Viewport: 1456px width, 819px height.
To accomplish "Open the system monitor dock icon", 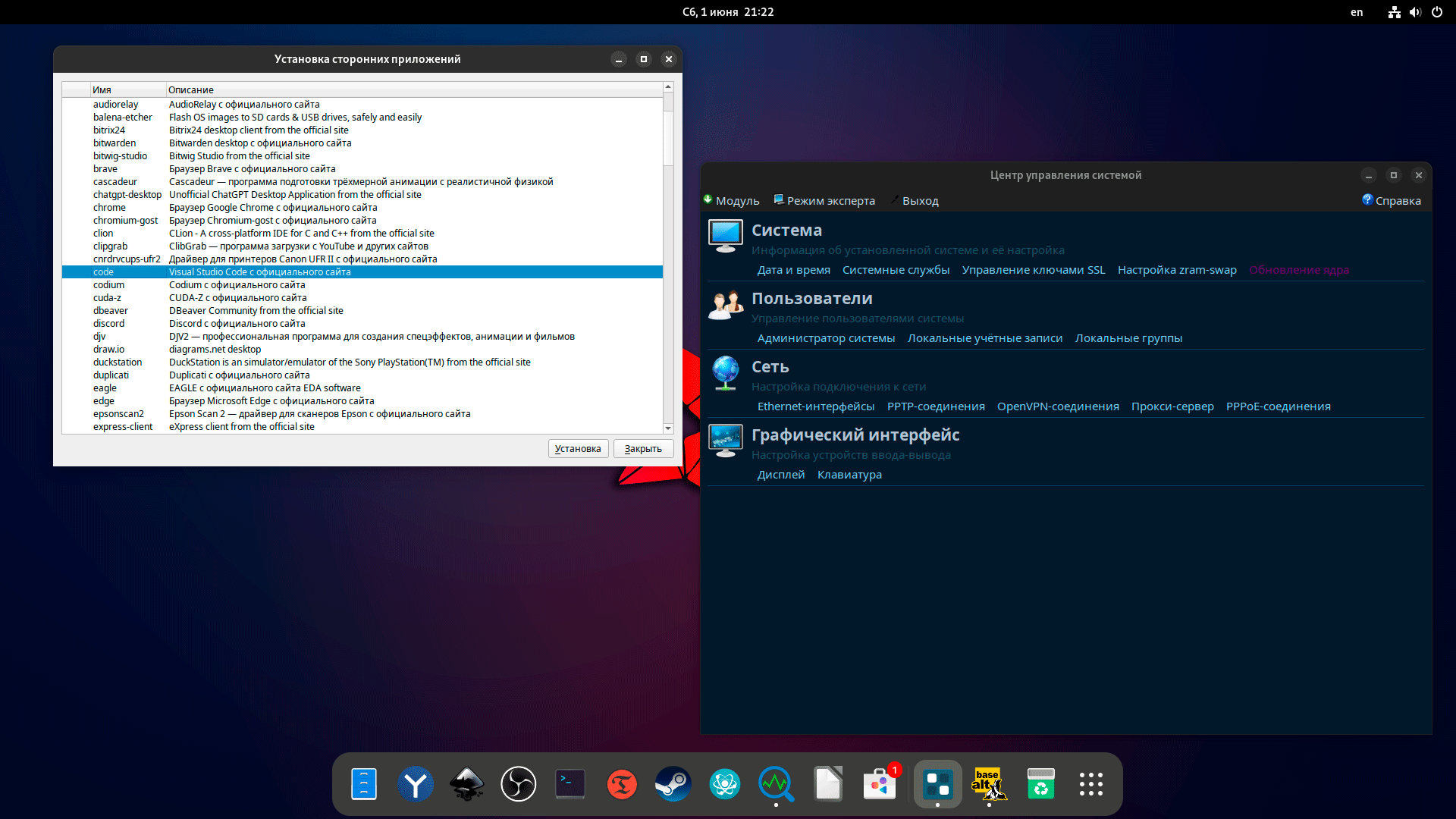I will (x=776, y=784).
